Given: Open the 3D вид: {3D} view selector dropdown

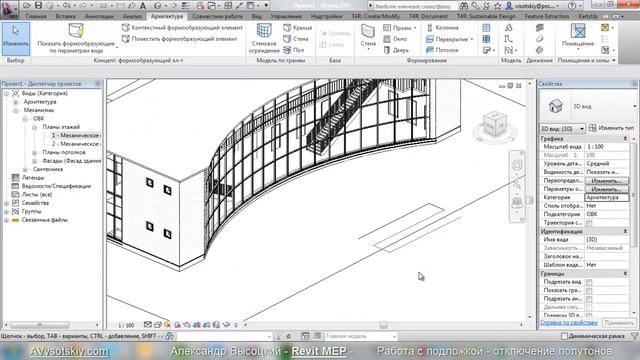Looking at the screenshot, I should (562, 129).
